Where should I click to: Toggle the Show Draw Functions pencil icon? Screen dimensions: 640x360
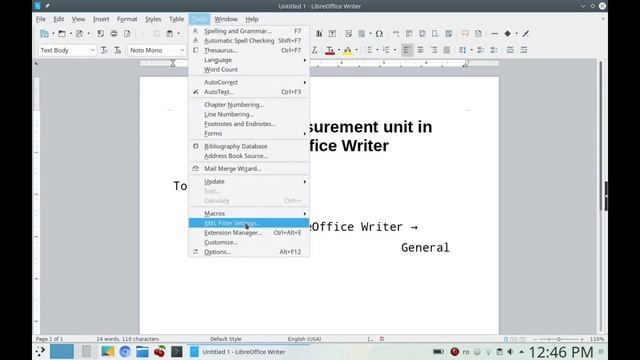click(x=526, y=34)
